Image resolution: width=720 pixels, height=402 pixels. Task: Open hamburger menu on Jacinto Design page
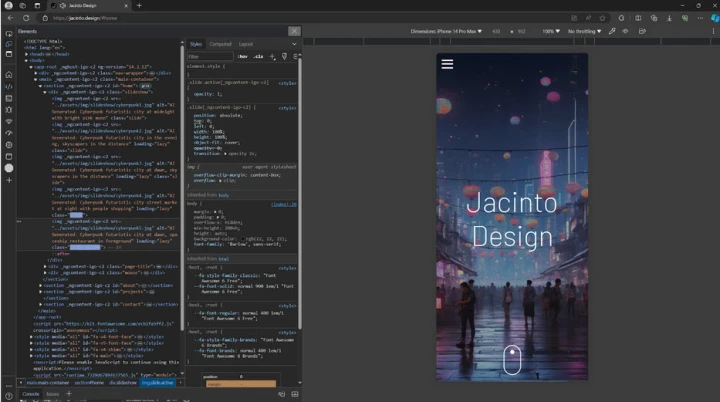pos(447,64)
